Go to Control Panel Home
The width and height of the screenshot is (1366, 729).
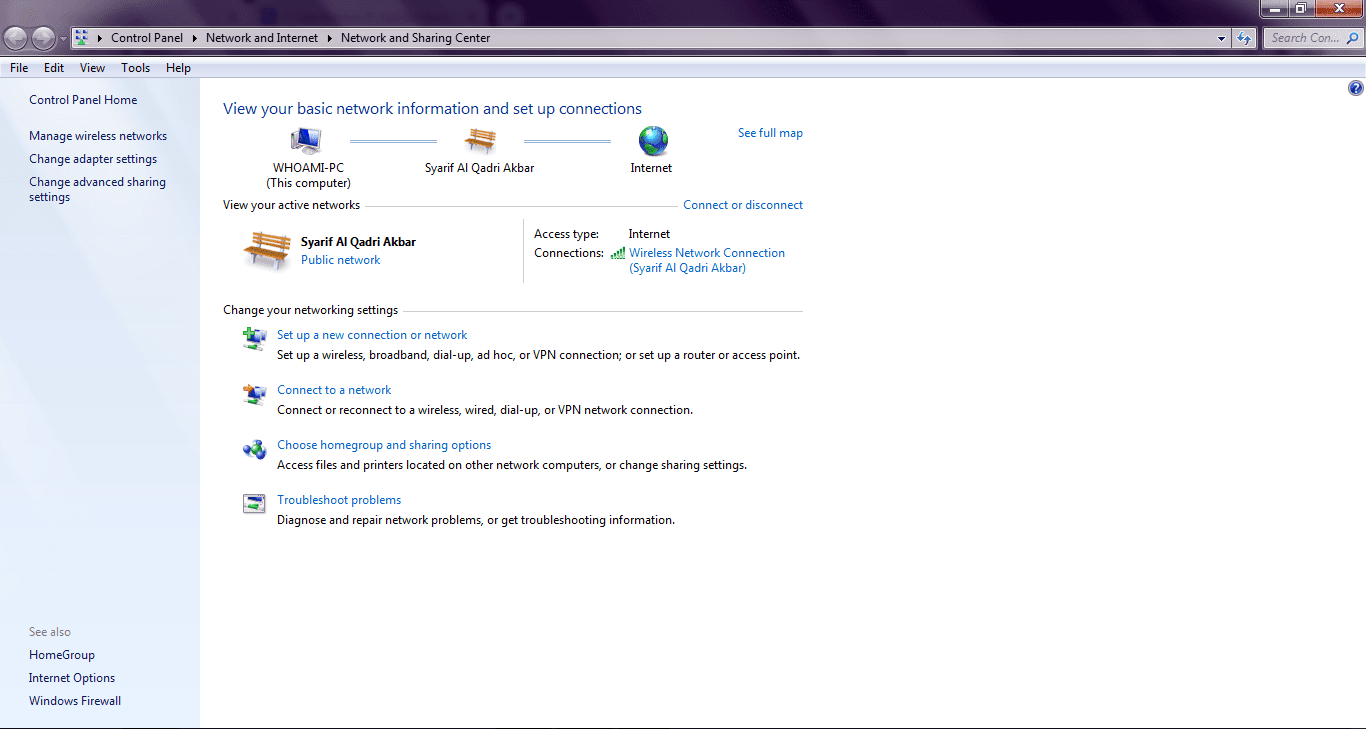[x=83, y=100]
